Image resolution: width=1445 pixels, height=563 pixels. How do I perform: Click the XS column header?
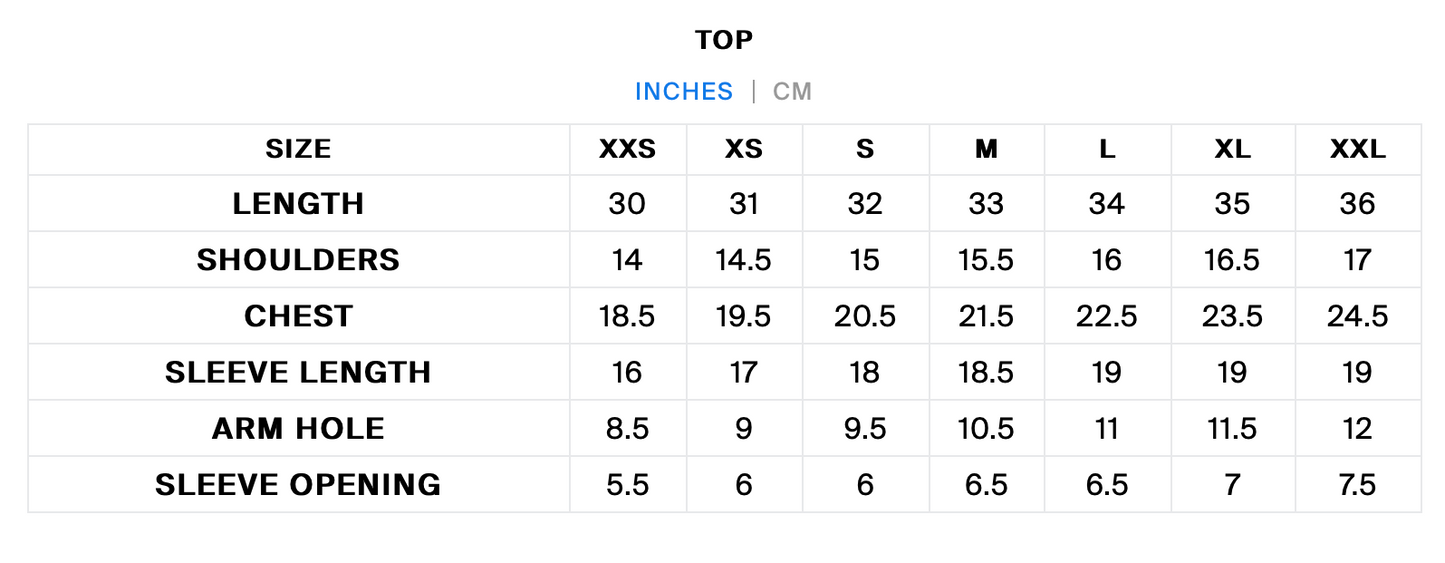point(744,149)
